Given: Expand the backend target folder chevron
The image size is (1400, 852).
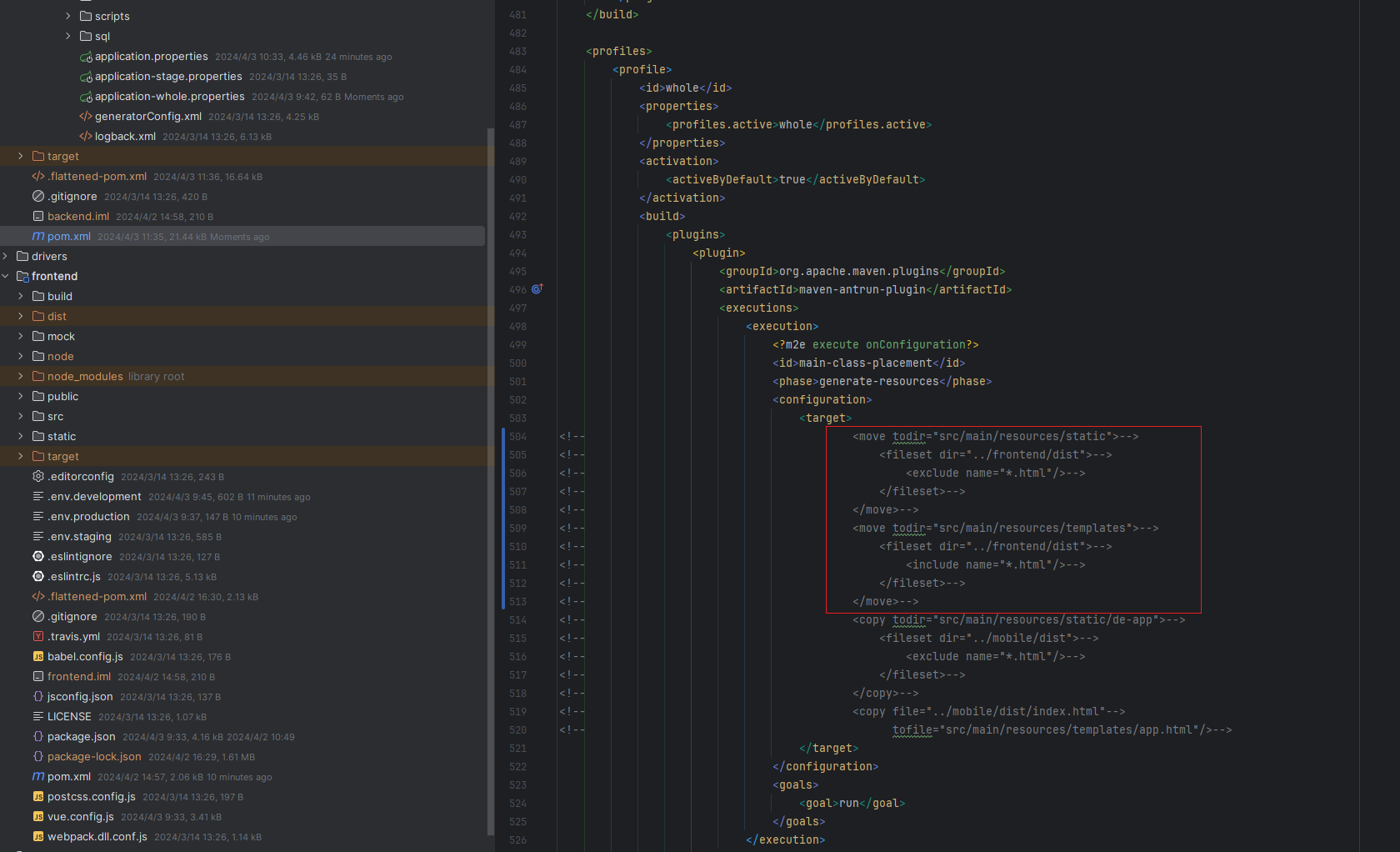Looking at the screenshot, I should click(21, 156).
